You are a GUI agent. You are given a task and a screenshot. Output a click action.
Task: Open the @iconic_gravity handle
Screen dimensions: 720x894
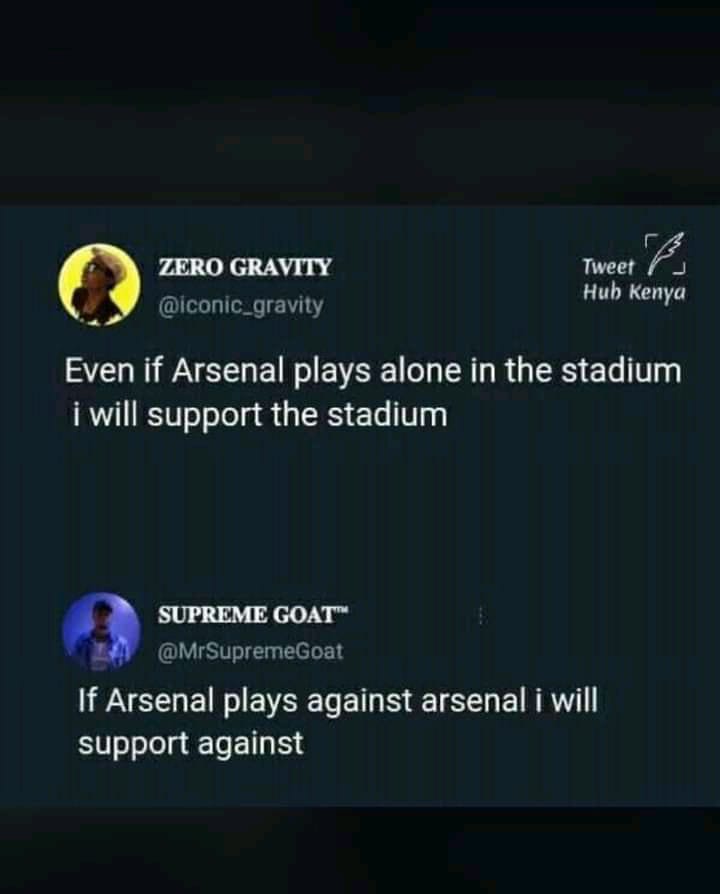click(241, 306)
